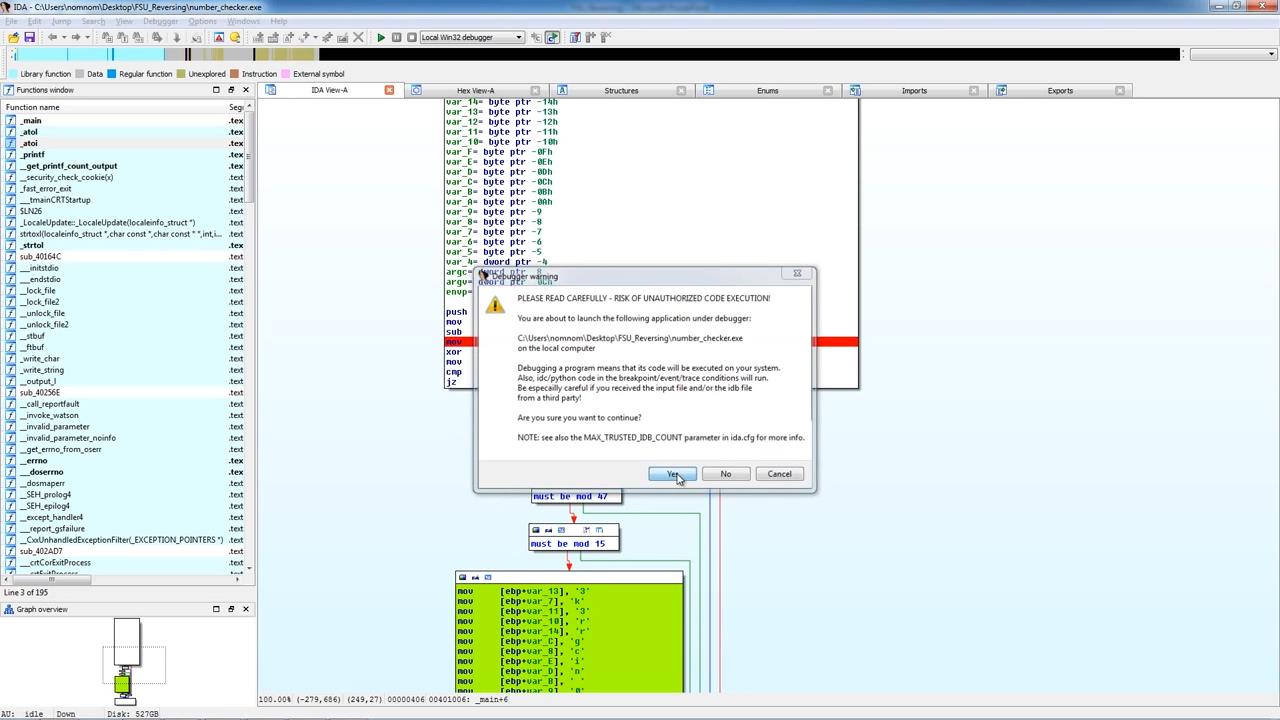Close the Structures tab

(x=681, y=90)
